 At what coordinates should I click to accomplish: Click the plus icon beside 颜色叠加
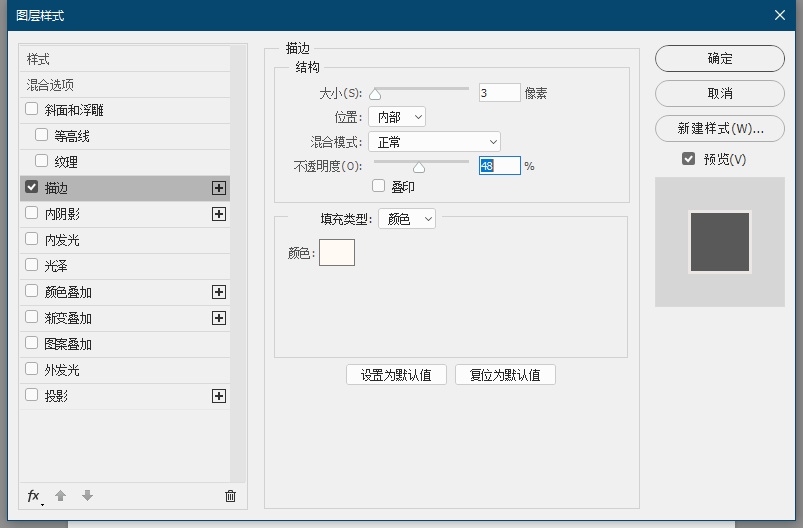pyautogui.click(x=219, y=292)
